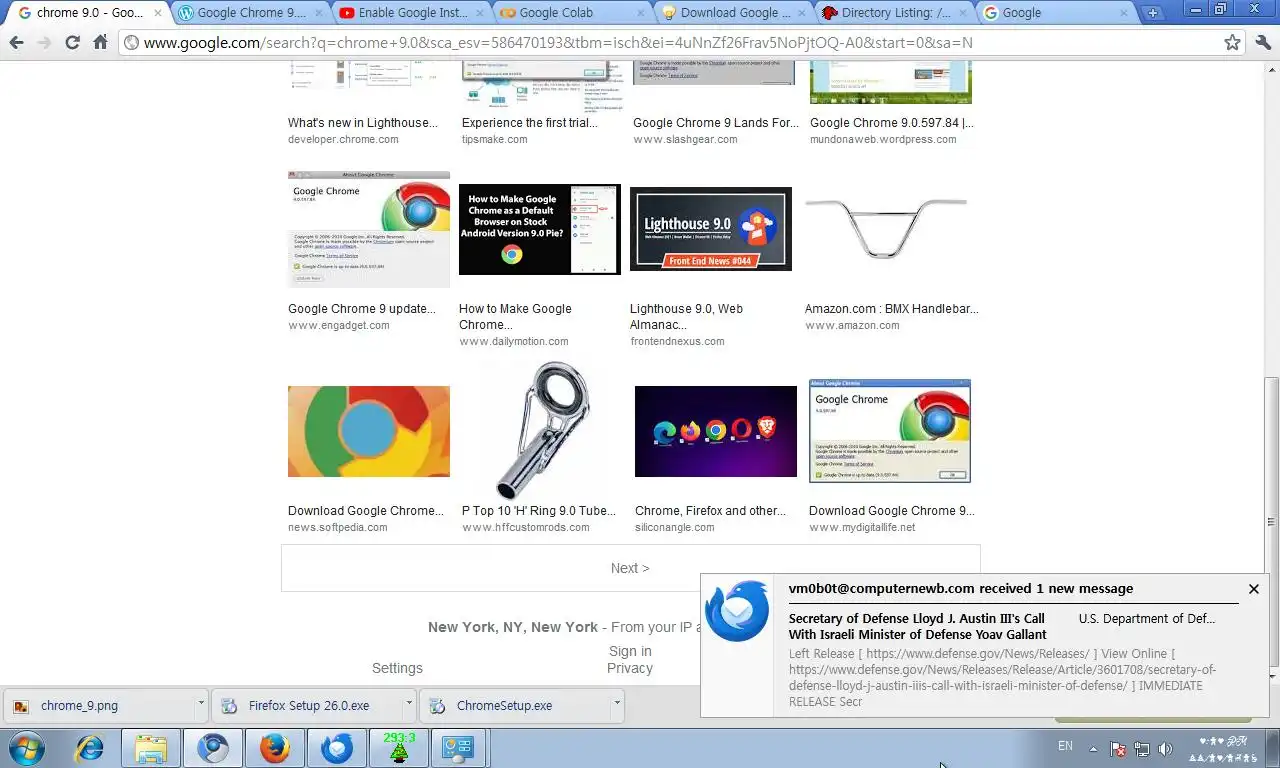Viewport: 1280px width, 768px height.
Task: Open Thunderbird from the taskbar
Action: pyautogui.click(x=336, y=748)
